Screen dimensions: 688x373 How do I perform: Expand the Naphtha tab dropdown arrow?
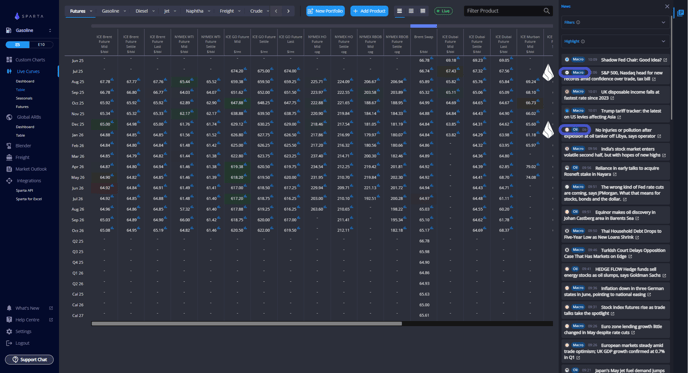point(209,11)
